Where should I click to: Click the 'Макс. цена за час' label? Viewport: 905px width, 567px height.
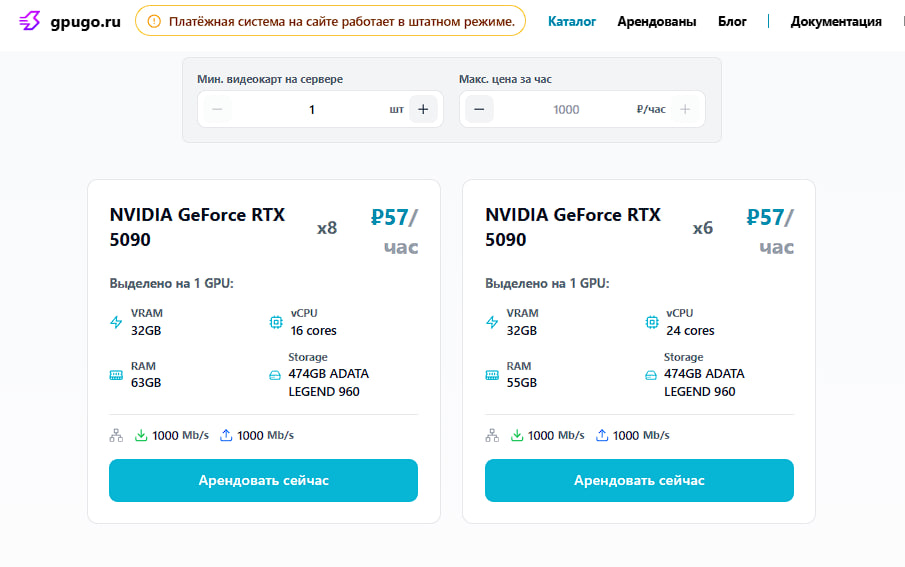[x=505, y=79]
